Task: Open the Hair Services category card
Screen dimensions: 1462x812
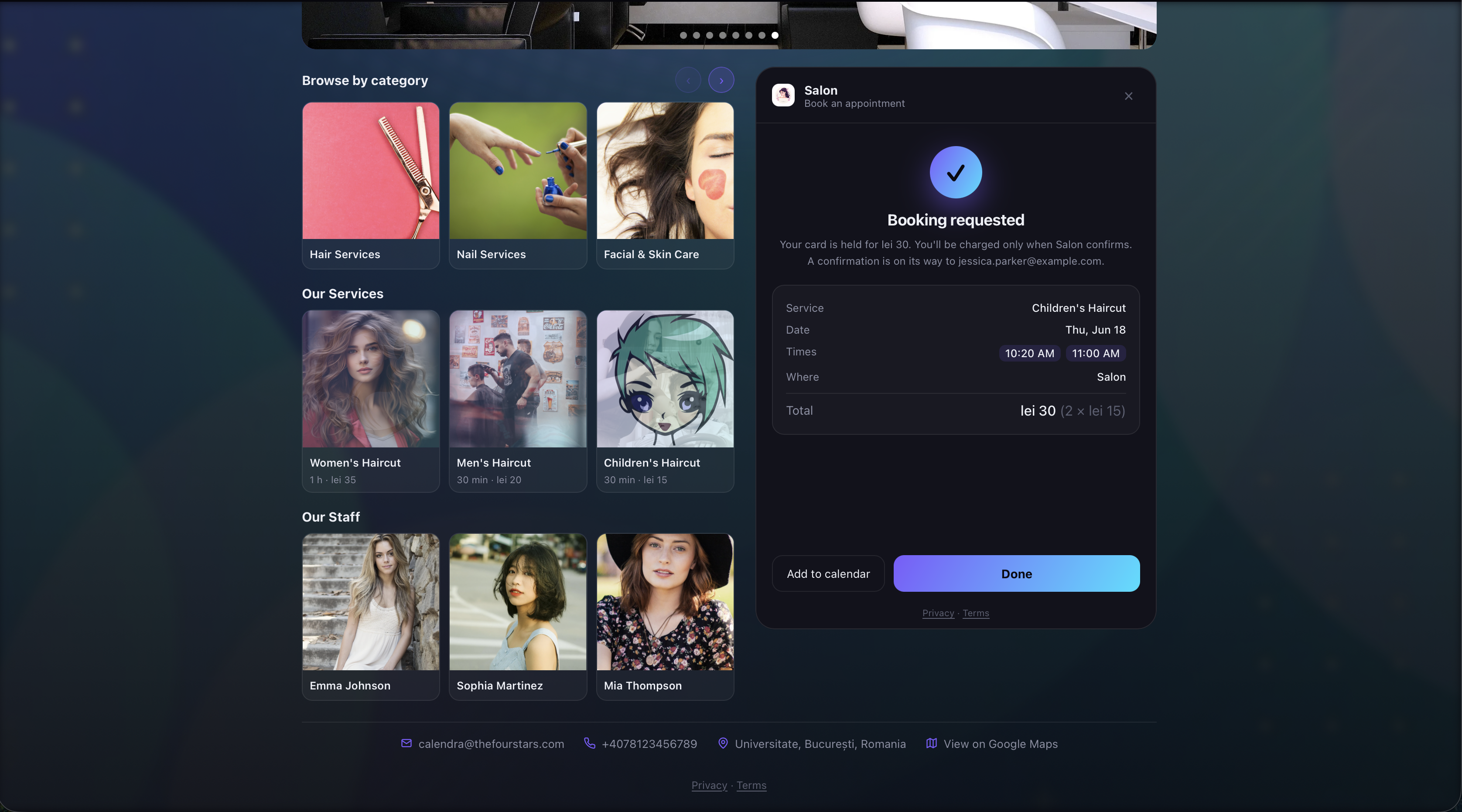Action: point(371,185)
